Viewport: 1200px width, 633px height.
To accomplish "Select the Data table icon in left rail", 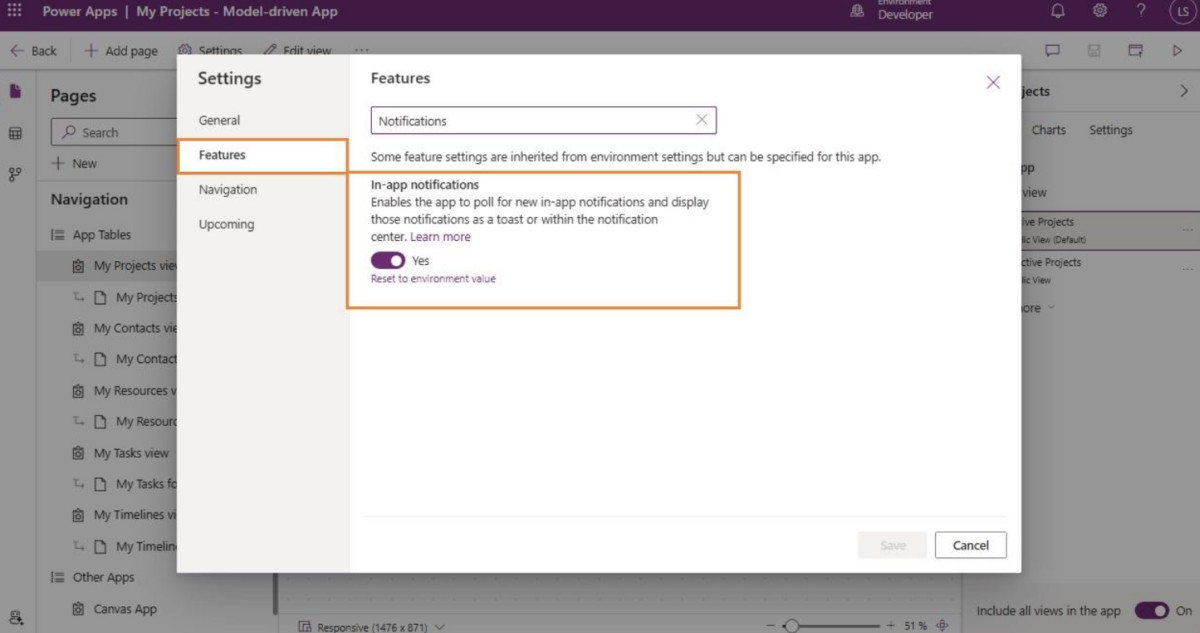I will (x=15, y=133).
